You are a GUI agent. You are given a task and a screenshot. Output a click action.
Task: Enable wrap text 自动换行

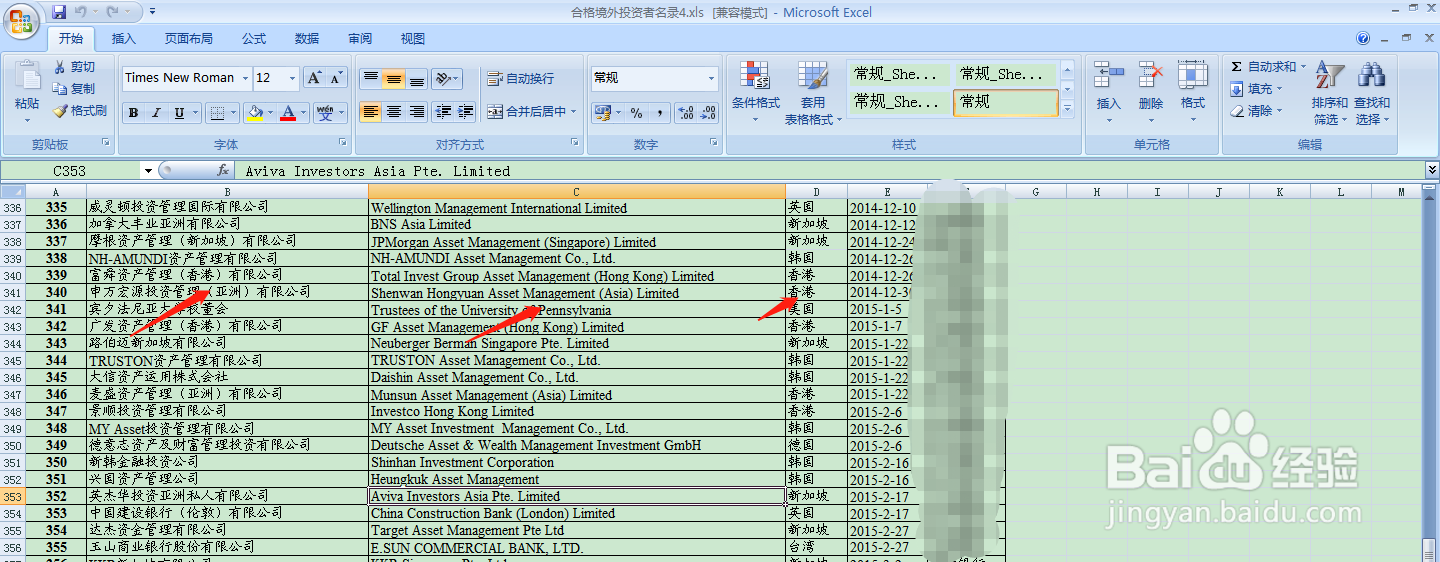pos(520,78)
